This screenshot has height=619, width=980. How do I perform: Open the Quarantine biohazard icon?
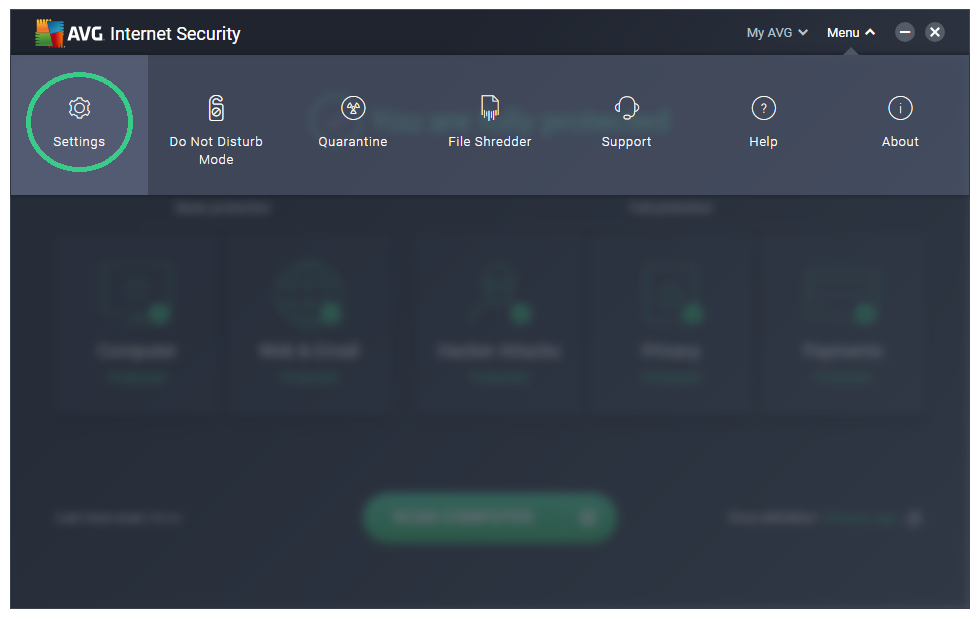[353, 108]
